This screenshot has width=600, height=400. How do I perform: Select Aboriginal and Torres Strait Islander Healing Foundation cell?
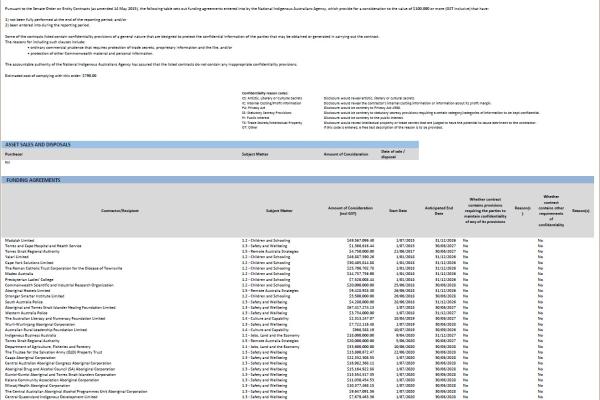[x=60, y=308]
